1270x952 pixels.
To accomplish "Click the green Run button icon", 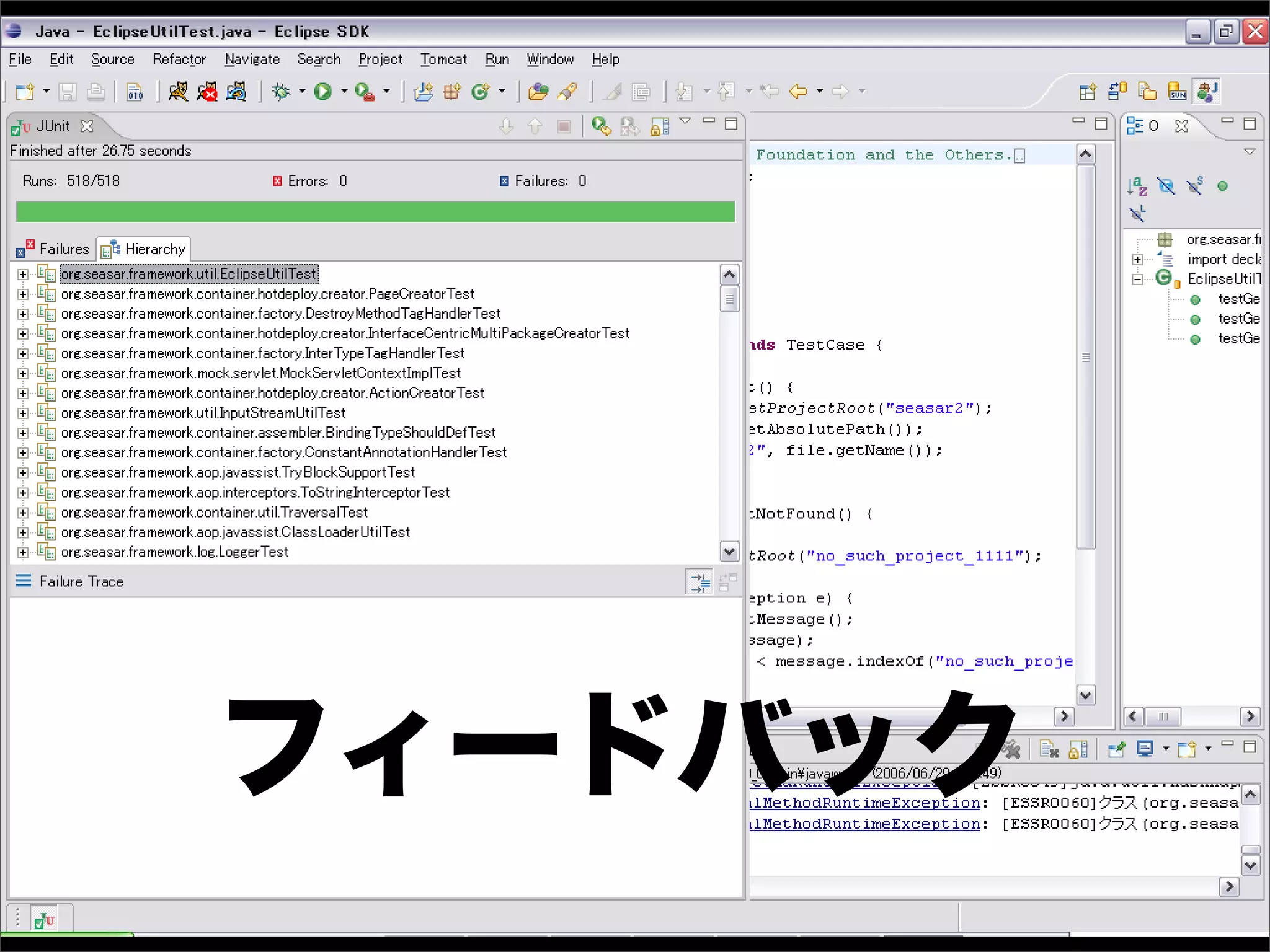I will pos(322,92).
